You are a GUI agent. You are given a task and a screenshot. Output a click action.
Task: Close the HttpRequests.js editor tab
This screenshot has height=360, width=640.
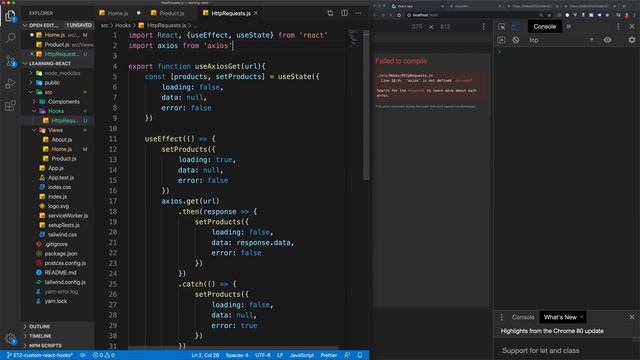coord(256,13)
